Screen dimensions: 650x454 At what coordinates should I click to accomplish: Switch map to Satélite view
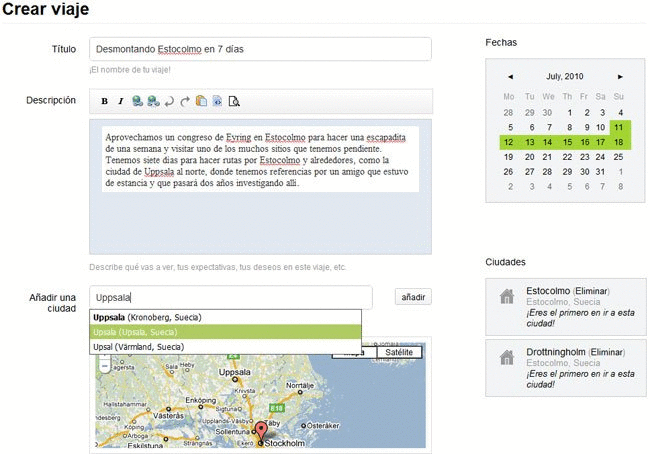tap(399, 352)
